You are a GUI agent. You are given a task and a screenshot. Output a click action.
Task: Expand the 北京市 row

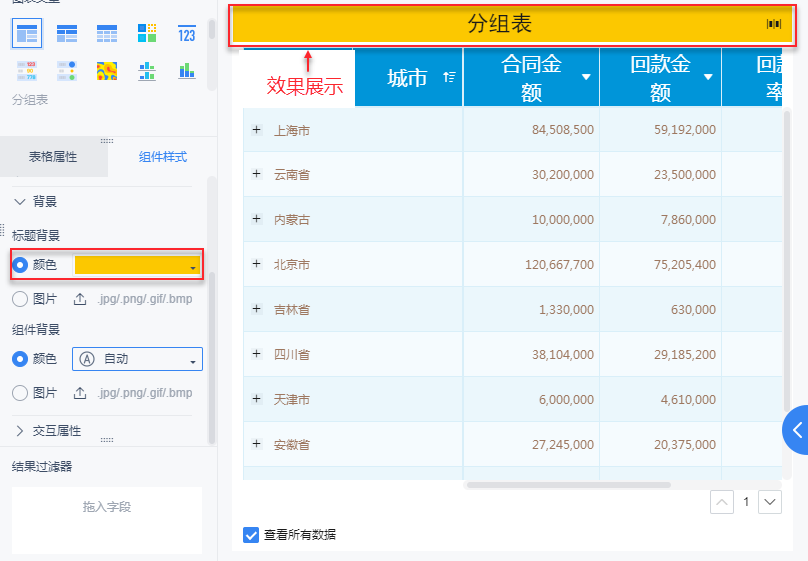[257, 264]
